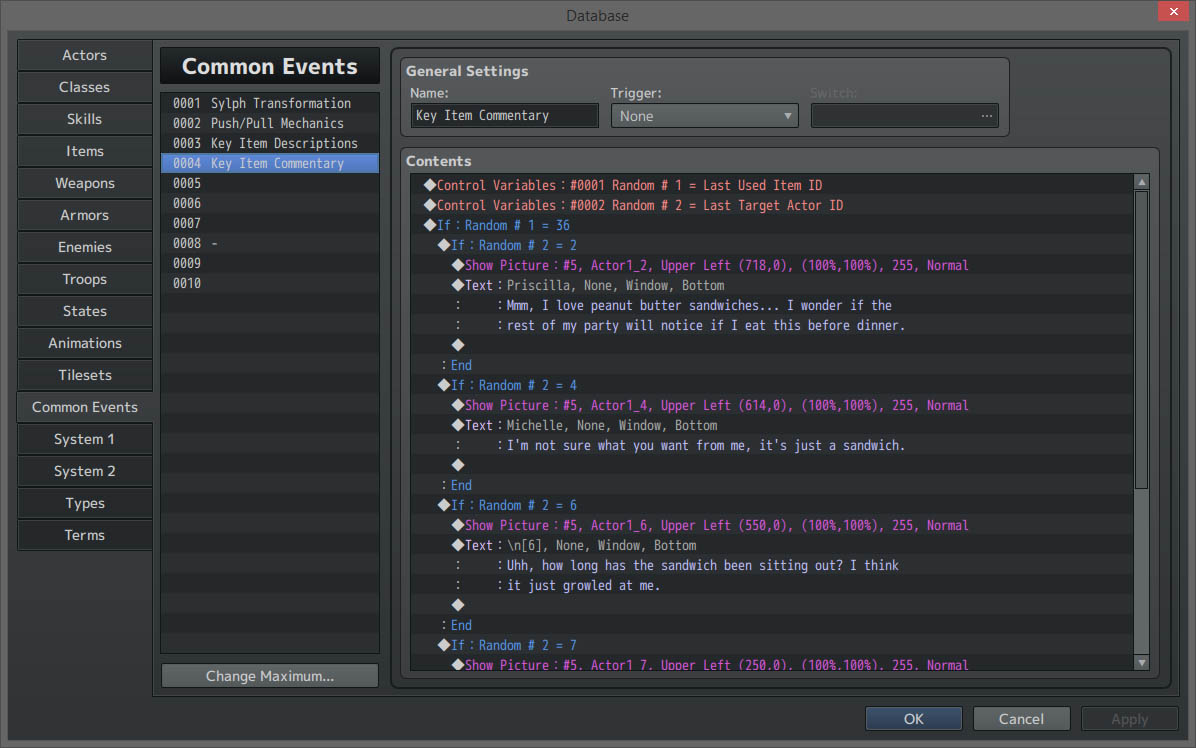The image size is (1196, 748).
Task: Click the Change Maximum button
Action: pyautogui.click(x=270, y=676)
